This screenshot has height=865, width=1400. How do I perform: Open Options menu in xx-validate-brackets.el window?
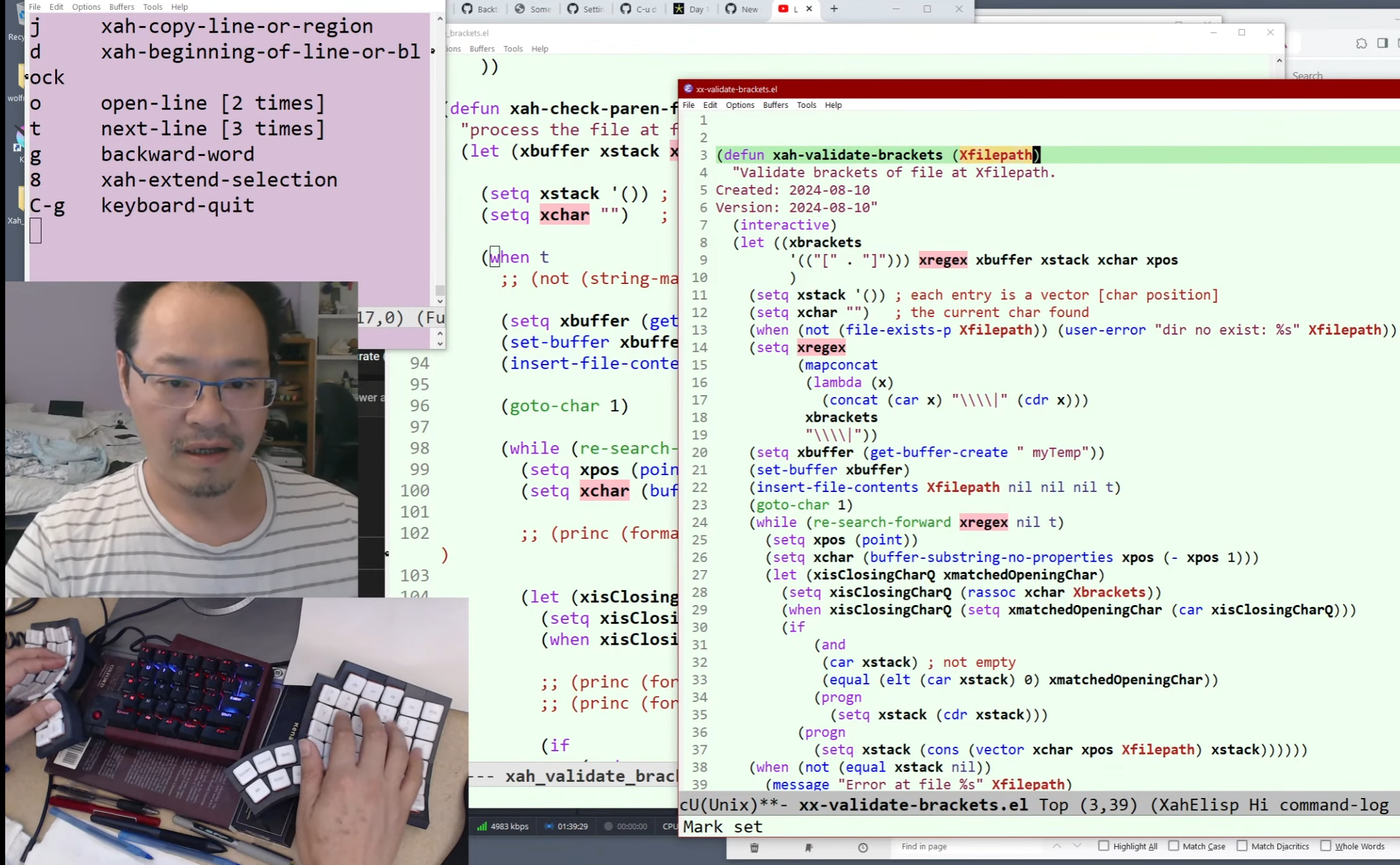point(740,105)
